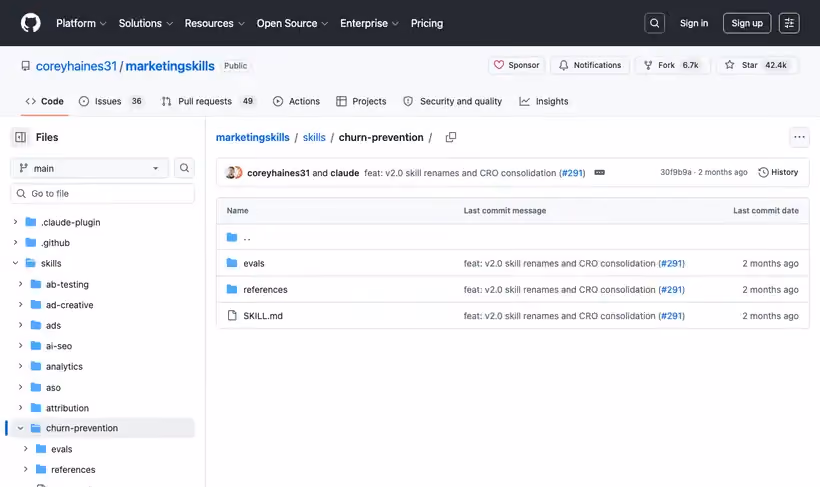This screenshot has width=820, height=487.
Task: Click the git branch icon beside main
Action: point(23,168)
